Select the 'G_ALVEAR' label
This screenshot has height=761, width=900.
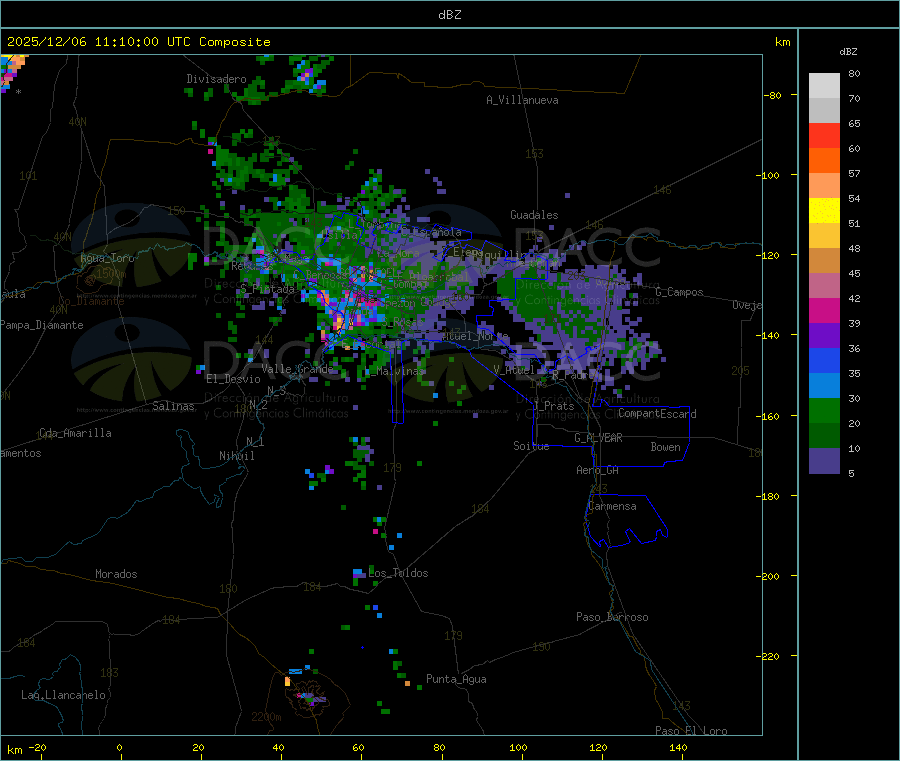tap(598, 438)
